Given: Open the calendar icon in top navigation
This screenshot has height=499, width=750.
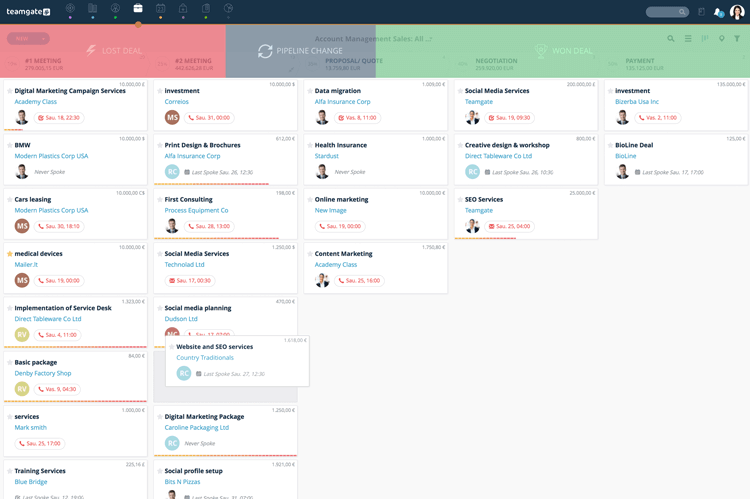Looking at the screenshot, I should tap(160, 9).
